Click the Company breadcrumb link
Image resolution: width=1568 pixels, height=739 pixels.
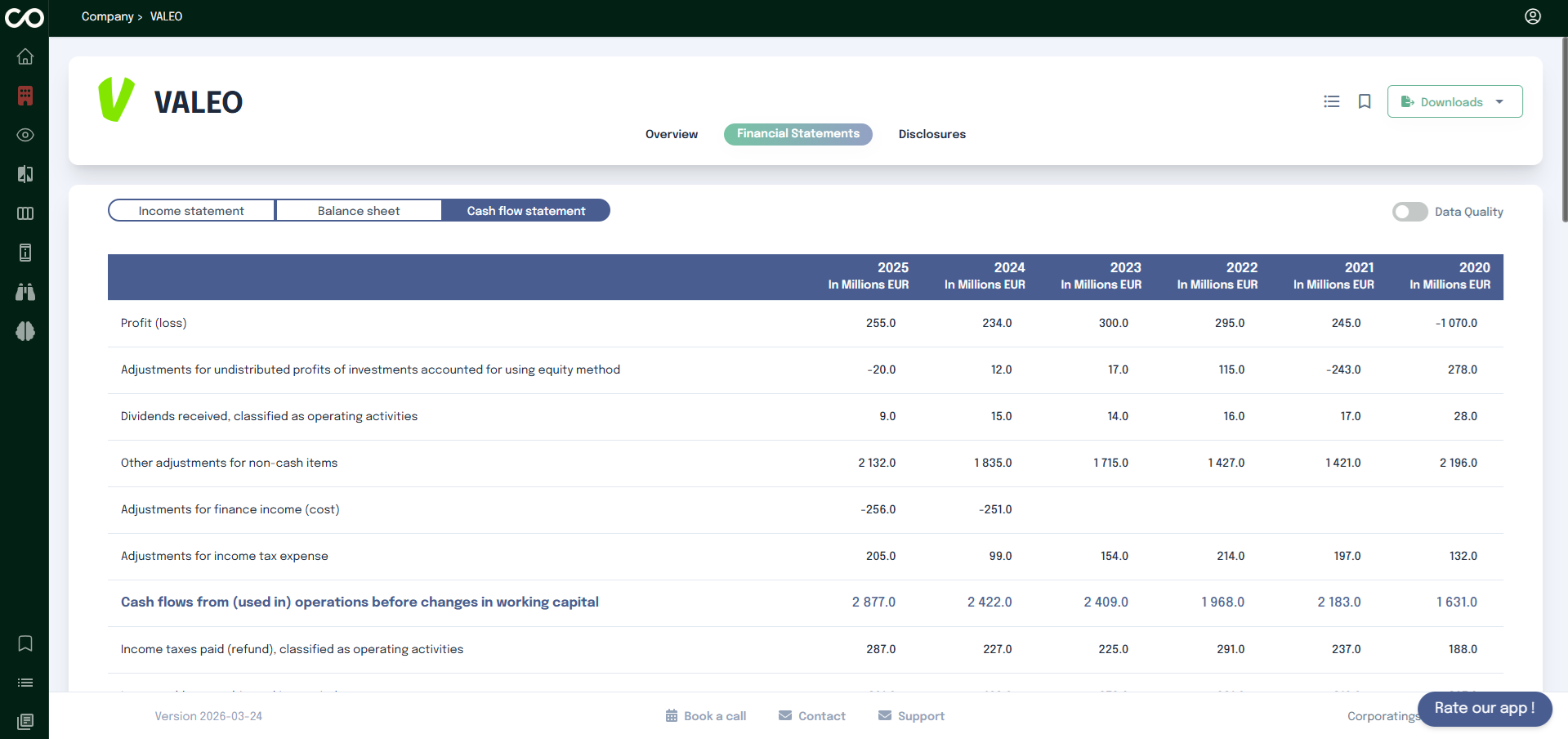(107, 16)
